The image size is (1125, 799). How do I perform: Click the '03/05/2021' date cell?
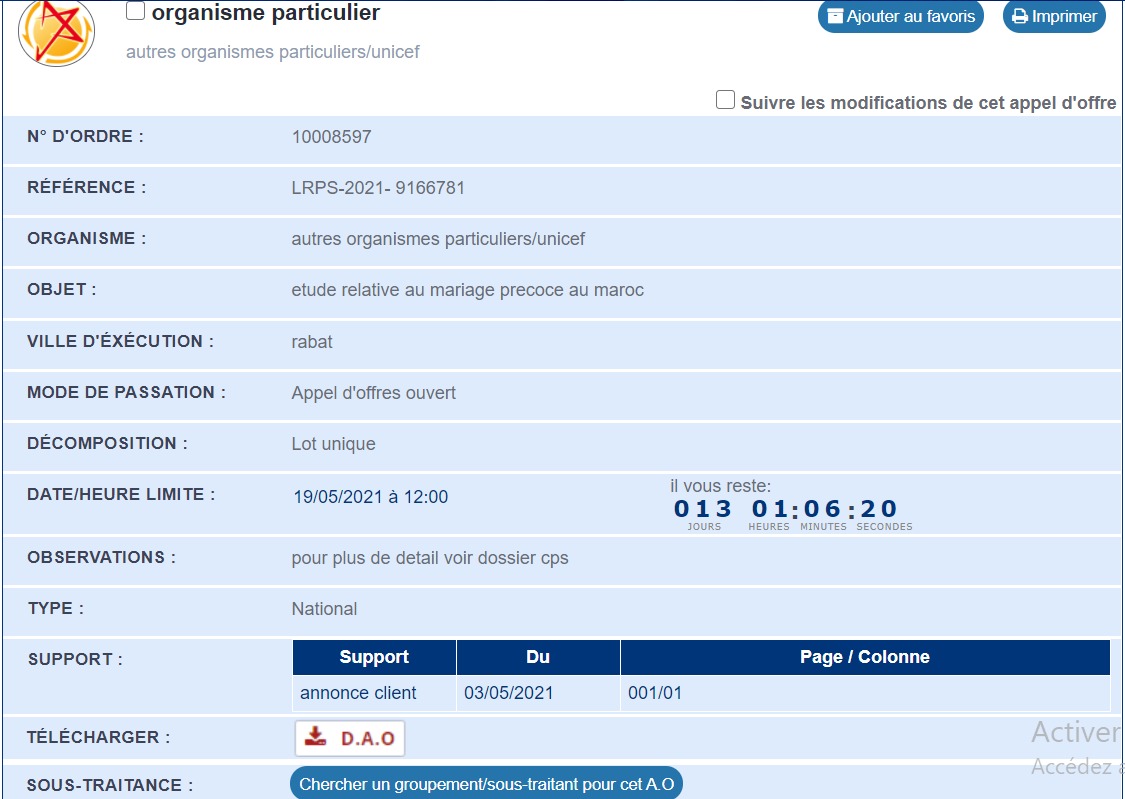508,693
